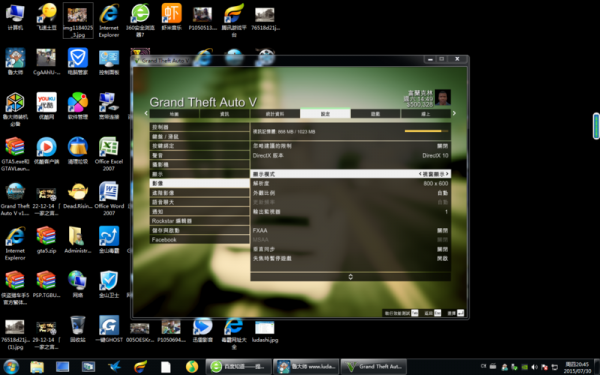
Task: Toggle the FXAA setting
Action: (x=350, y=230)
